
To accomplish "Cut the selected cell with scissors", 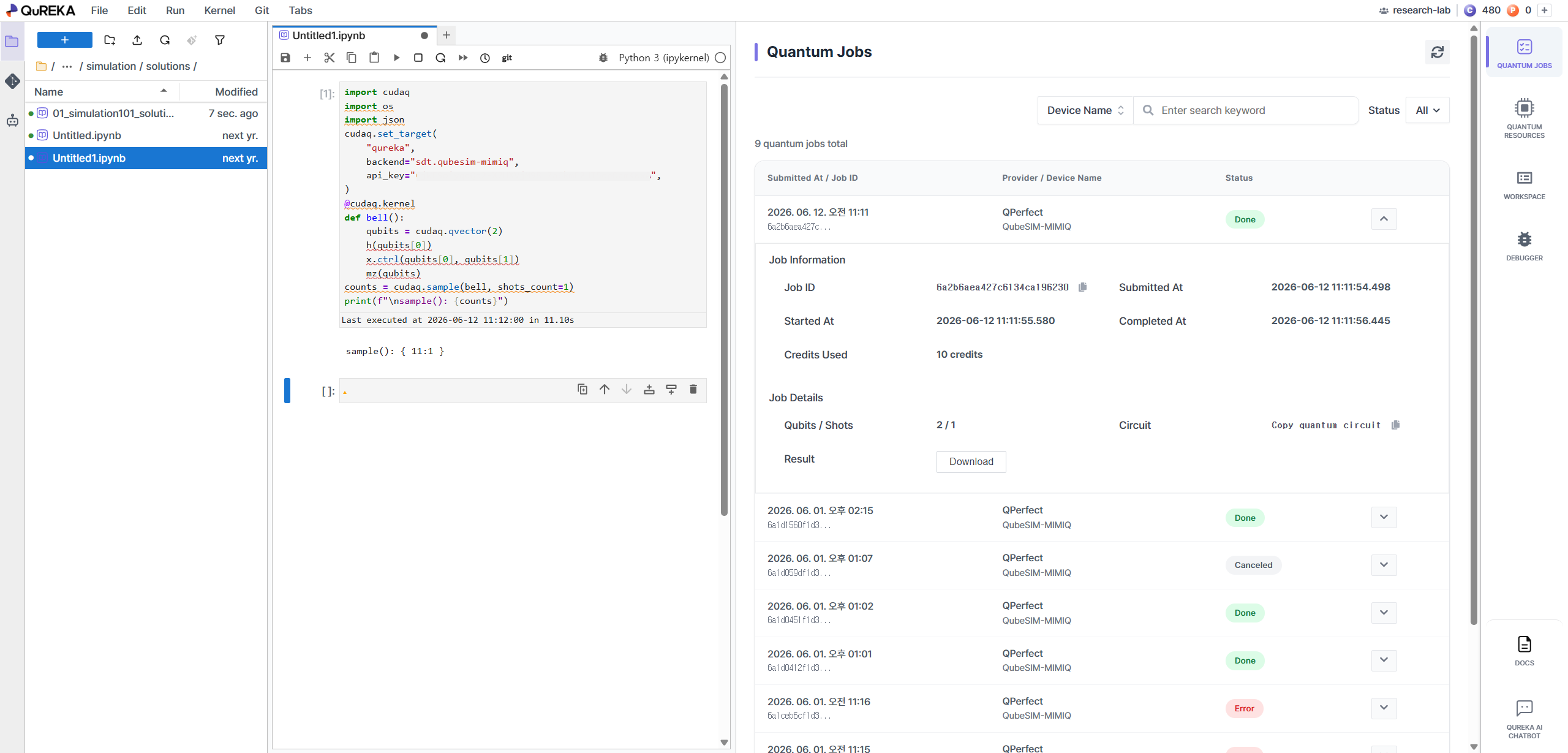I will coord(330,58).
